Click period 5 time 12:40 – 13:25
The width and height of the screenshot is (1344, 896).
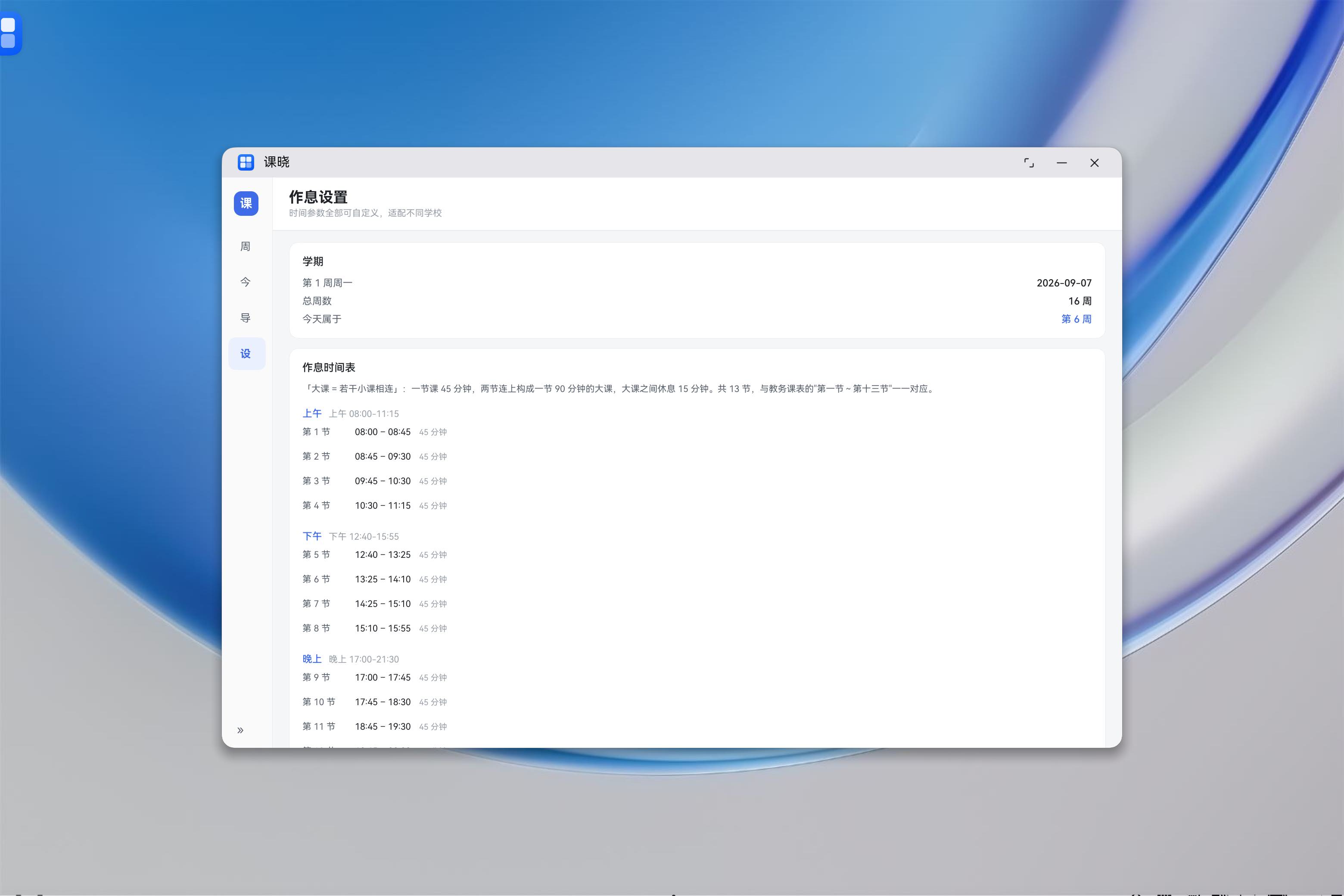383,555
